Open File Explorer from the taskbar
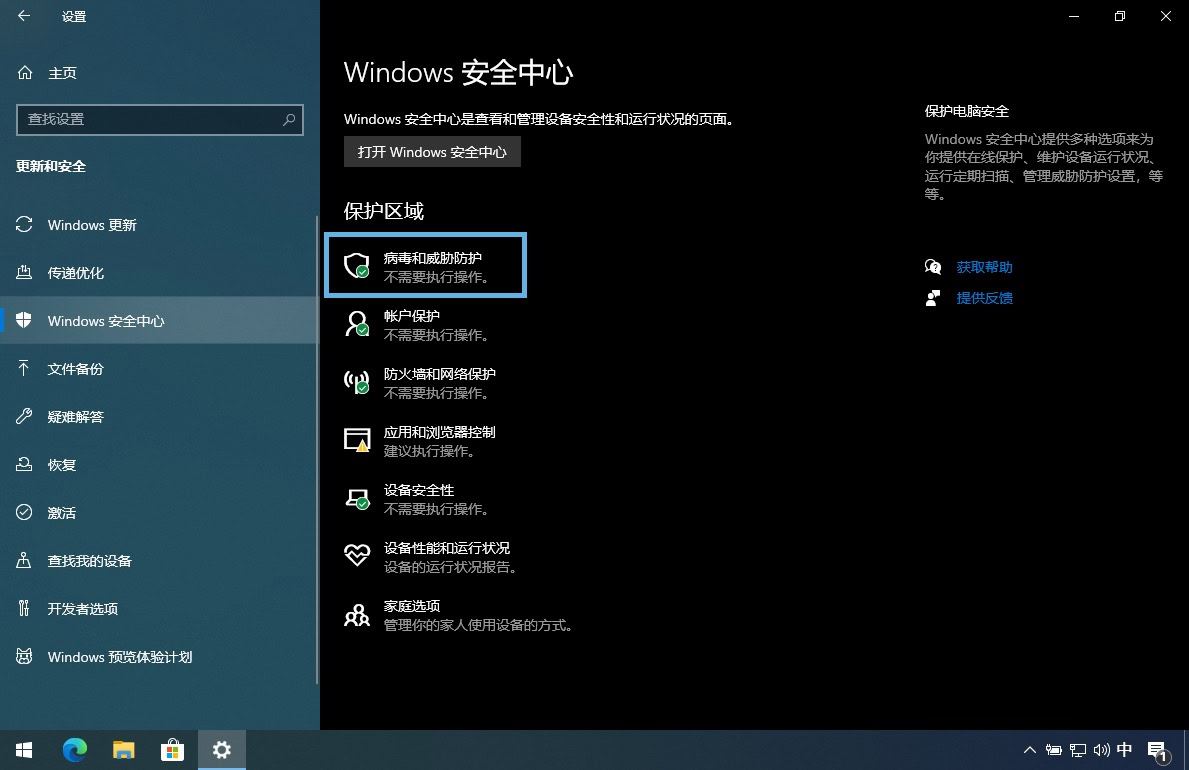Image resolution: width=1189 pixels, height=770 pixels. 124,750
